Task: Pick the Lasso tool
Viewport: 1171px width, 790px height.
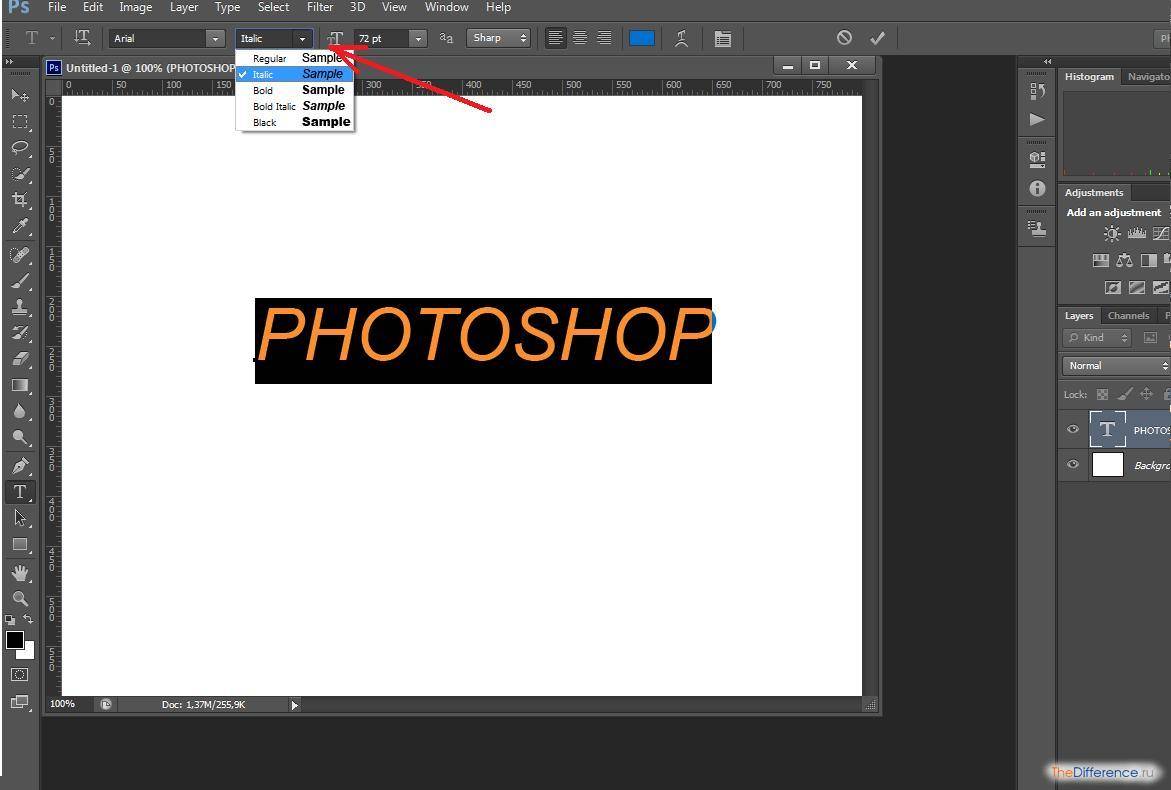Action: [19, 148]
